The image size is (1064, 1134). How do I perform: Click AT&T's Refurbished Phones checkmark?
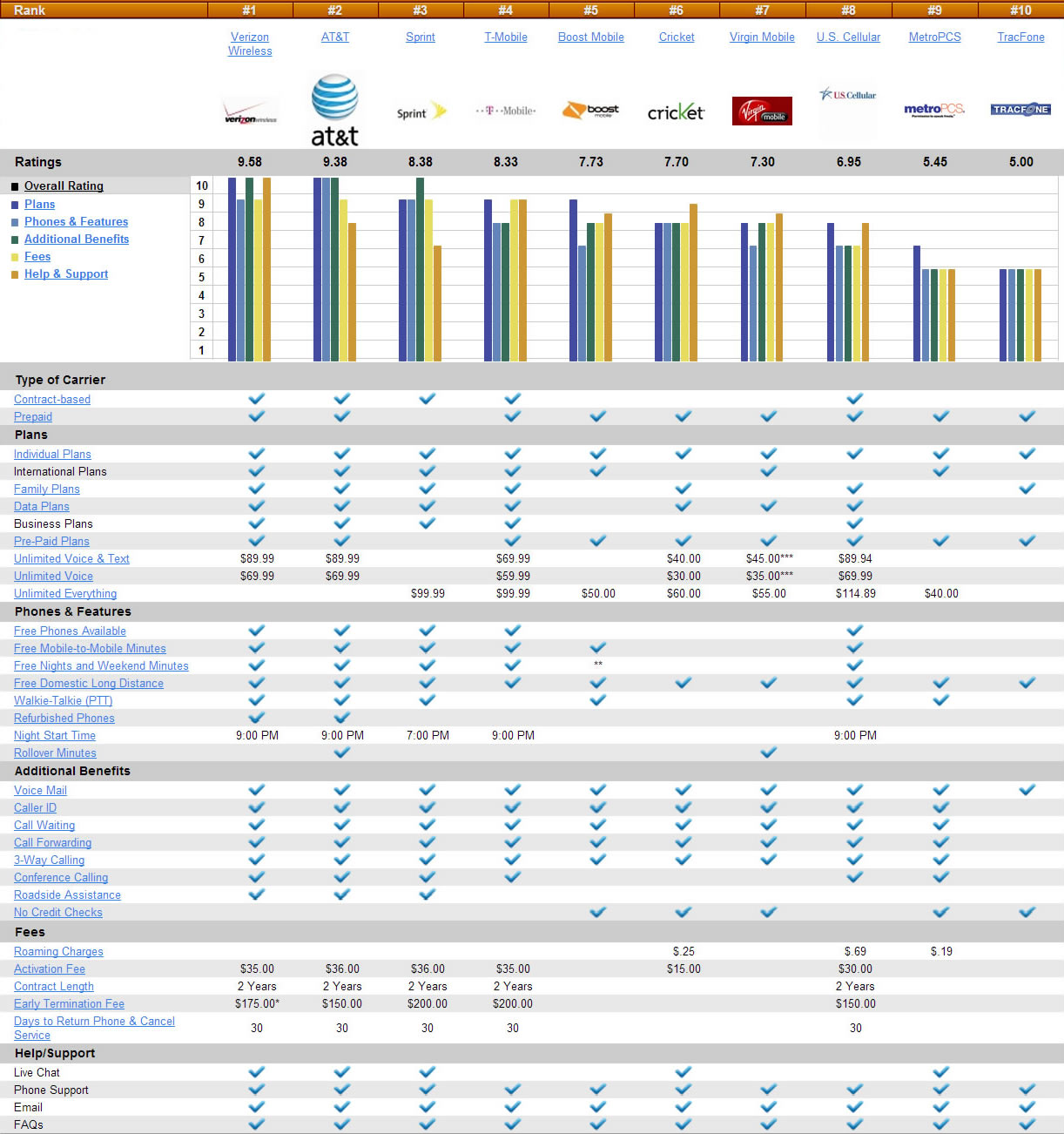pos(342,718)
